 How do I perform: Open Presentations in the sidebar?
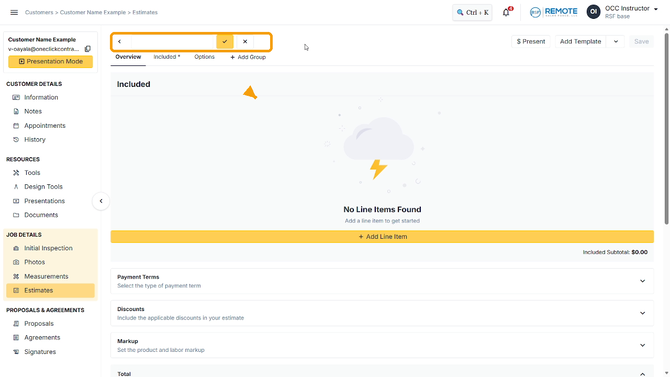coord(44,201)
